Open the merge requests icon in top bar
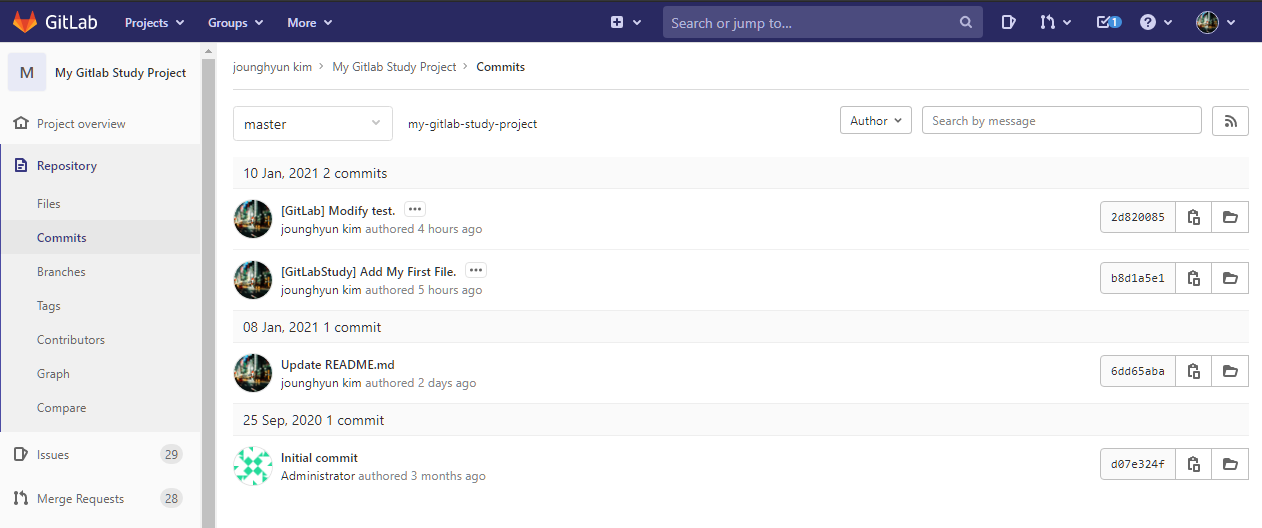 [1055, 22]
